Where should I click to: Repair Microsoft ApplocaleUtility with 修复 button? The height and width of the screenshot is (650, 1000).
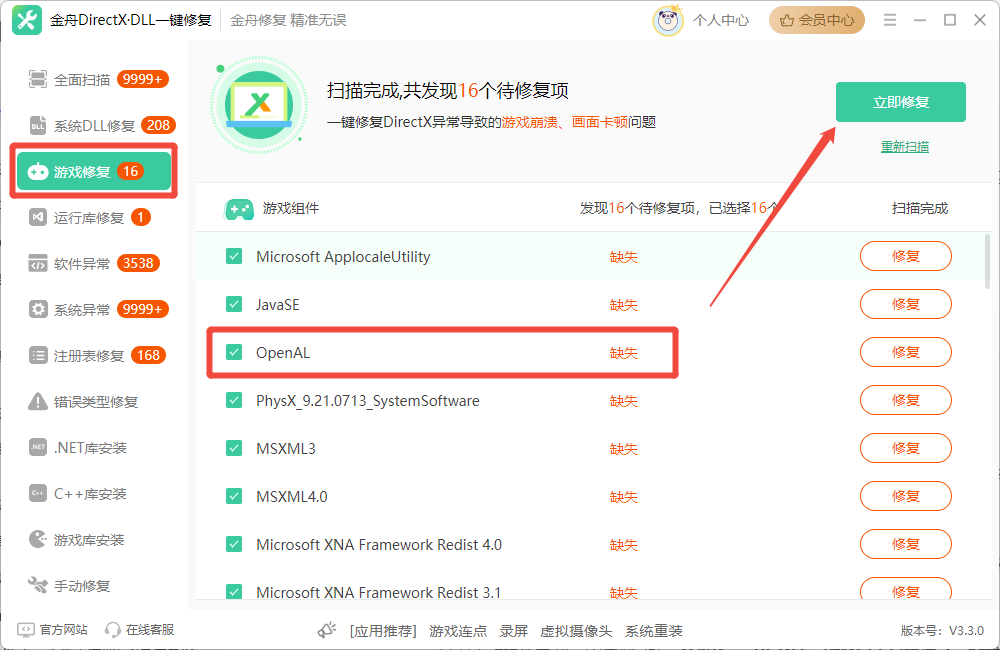[906, 256]
